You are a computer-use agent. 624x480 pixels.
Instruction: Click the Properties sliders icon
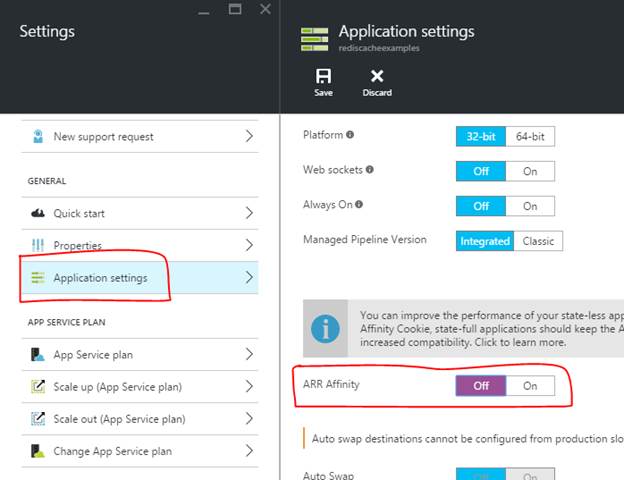38,245
